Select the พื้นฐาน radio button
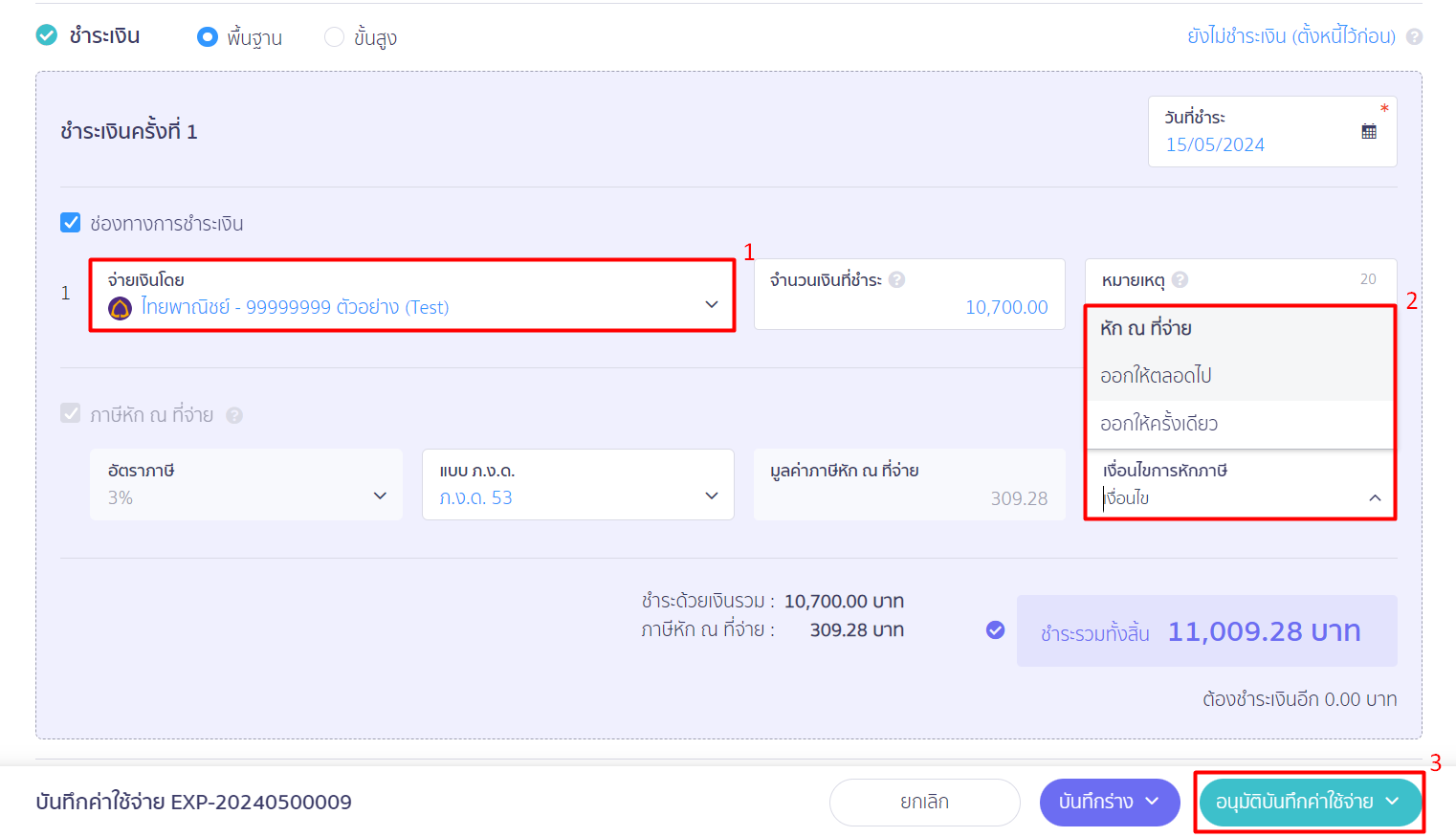The height and width of the screenshot is (837, 1456). click(x=207, y=36)
